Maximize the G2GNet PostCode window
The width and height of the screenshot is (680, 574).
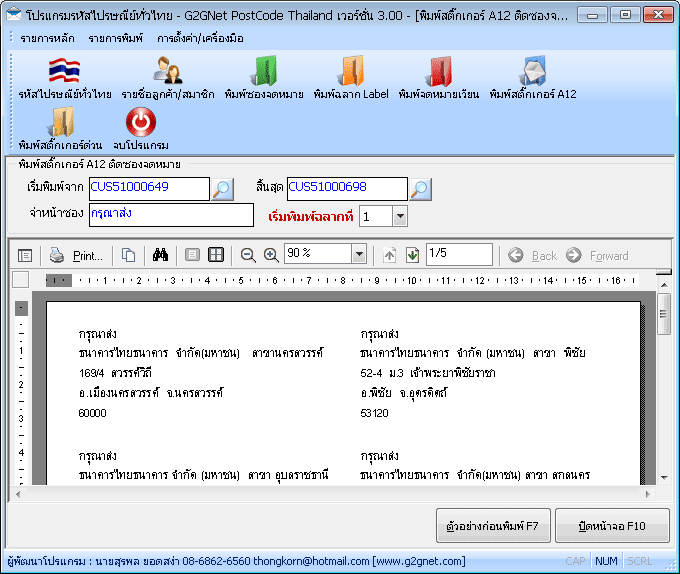(x=625, y=15)
